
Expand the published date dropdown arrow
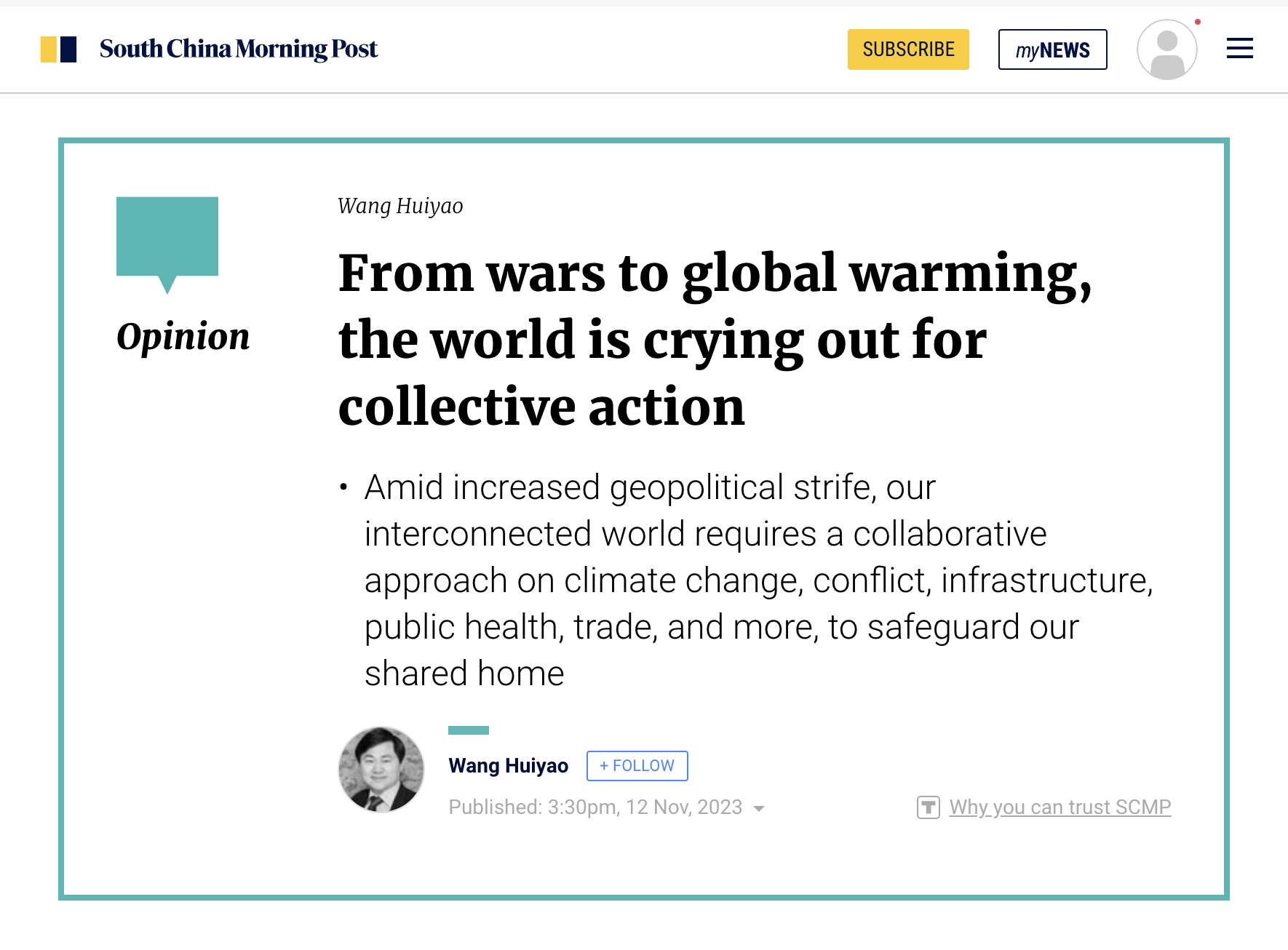(759, 809)
